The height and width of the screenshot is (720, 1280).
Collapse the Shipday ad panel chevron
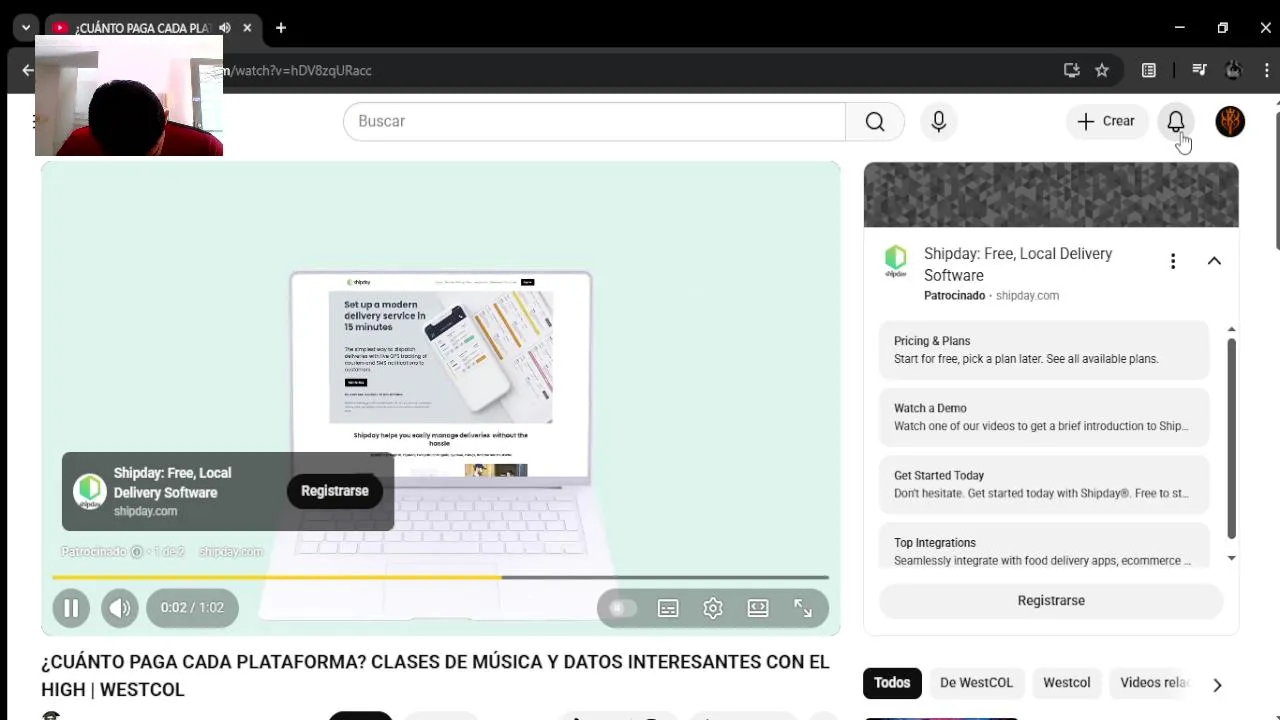point(1214,261)
